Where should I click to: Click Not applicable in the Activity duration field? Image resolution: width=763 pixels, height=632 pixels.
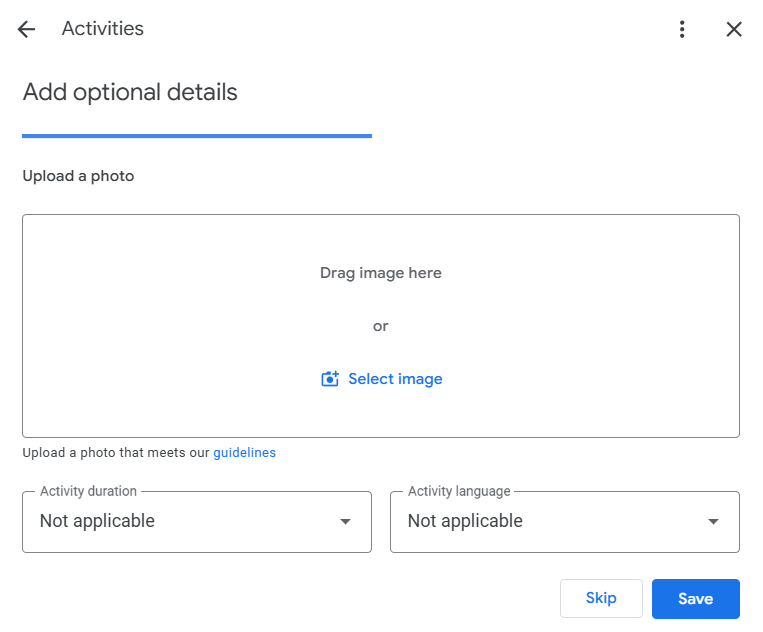(x=97, y=521)
